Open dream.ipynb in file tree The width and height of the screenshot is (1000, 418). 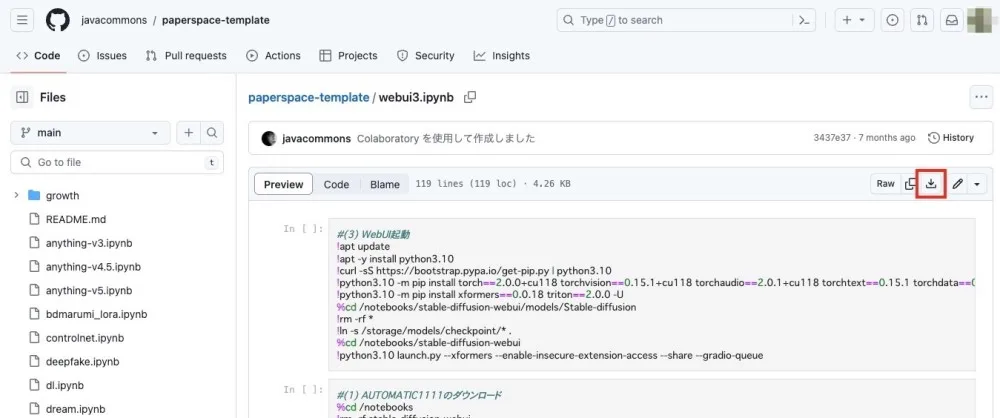click(75, 409)
